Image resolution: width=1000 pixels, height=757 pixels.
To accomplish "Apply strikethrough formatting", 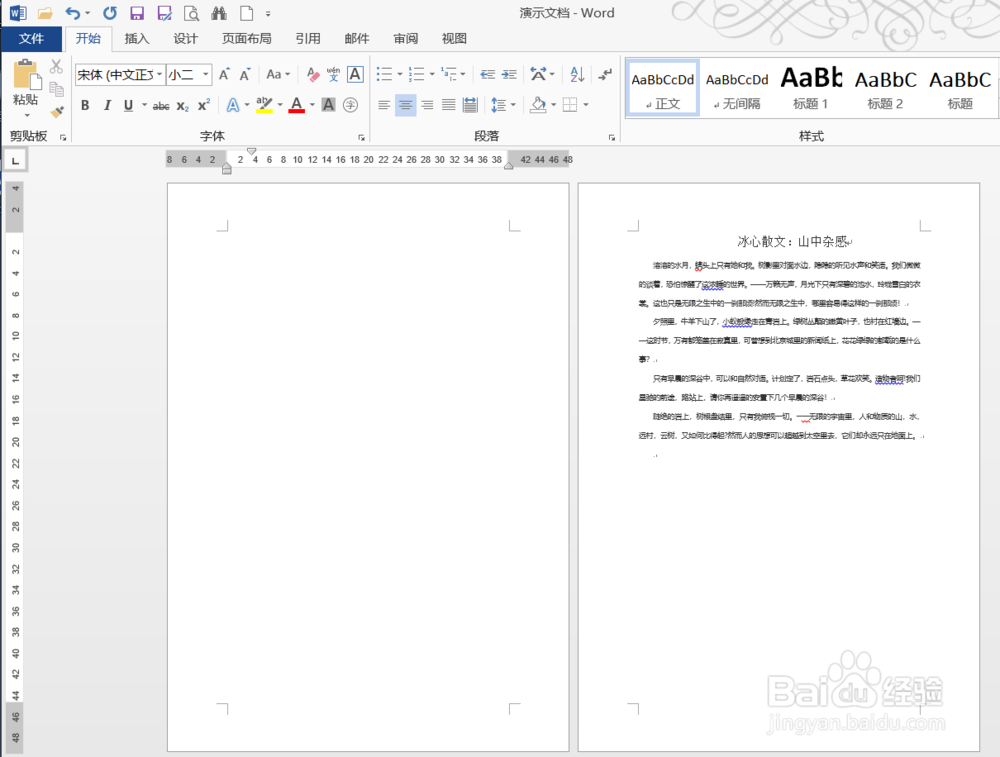I will pos(160,105).
